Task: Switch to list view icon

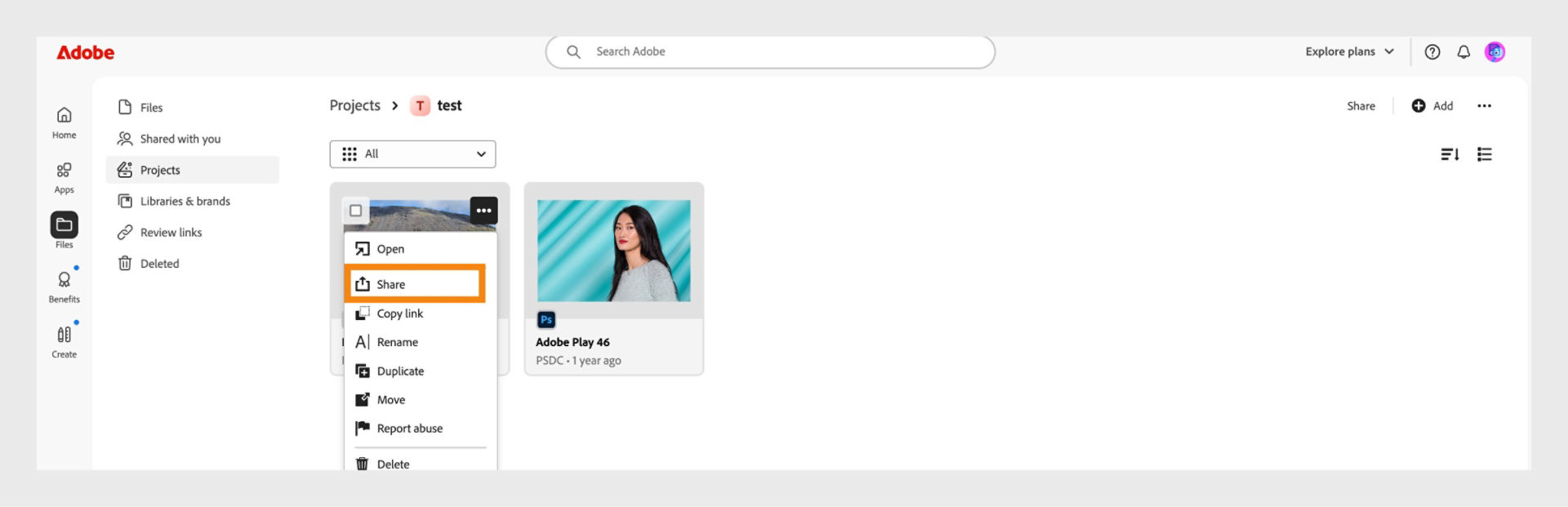Action: point(1484,153)
